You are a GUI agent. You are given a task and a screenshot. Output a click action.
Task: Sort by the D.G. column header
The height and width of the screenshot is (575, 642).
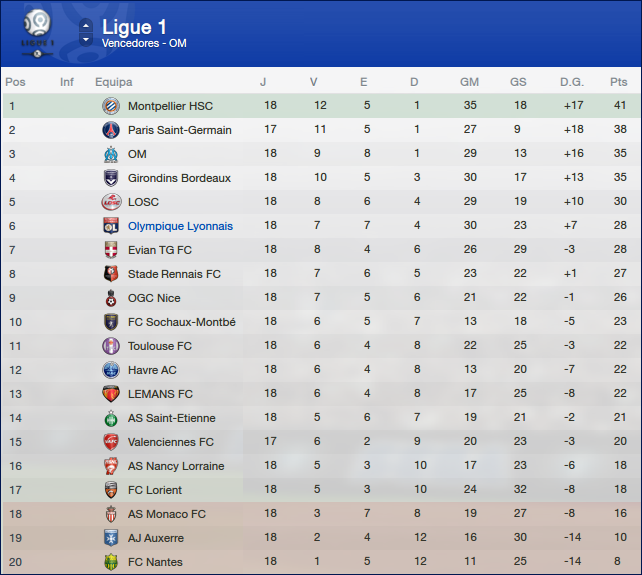(572, 82)
